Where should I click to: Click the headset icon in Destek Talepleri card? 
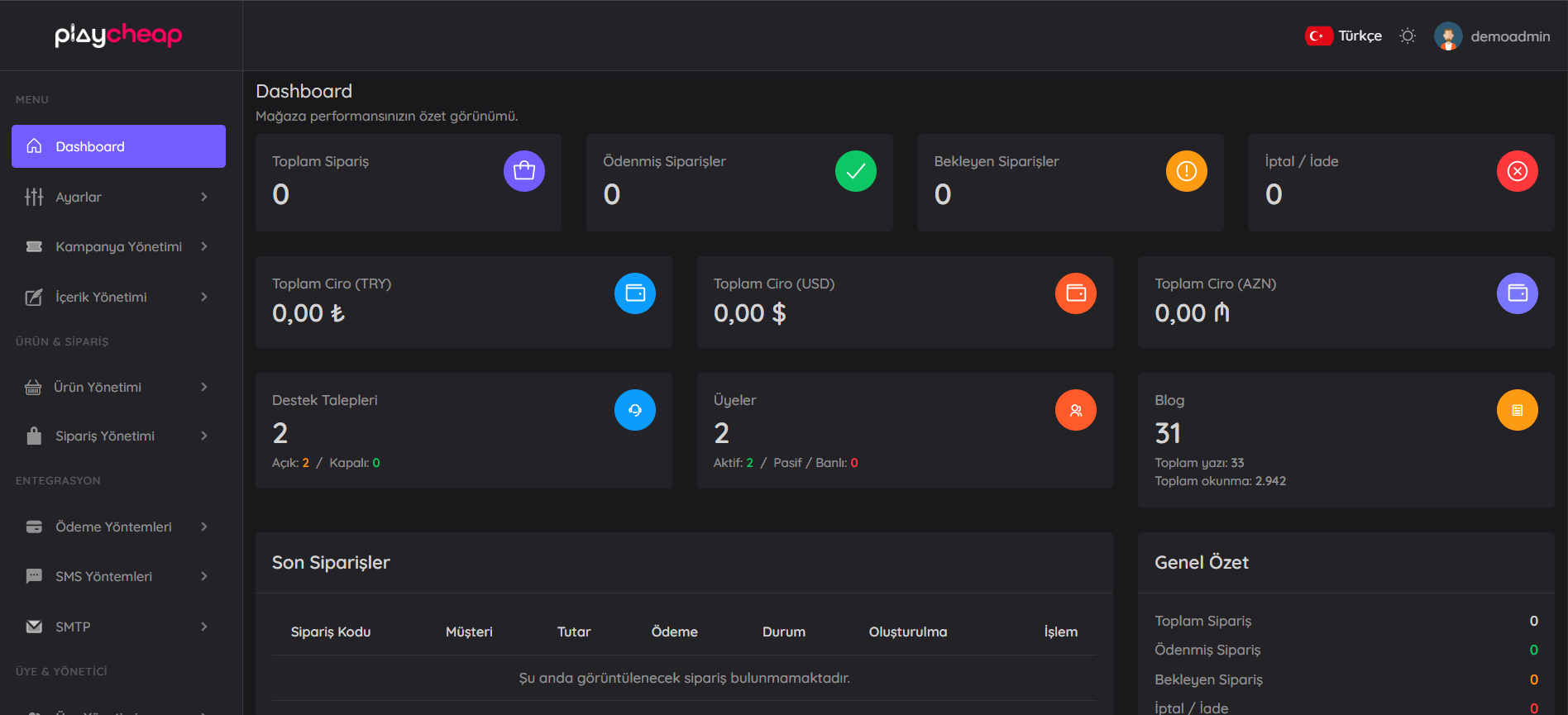tap(634, 410)
